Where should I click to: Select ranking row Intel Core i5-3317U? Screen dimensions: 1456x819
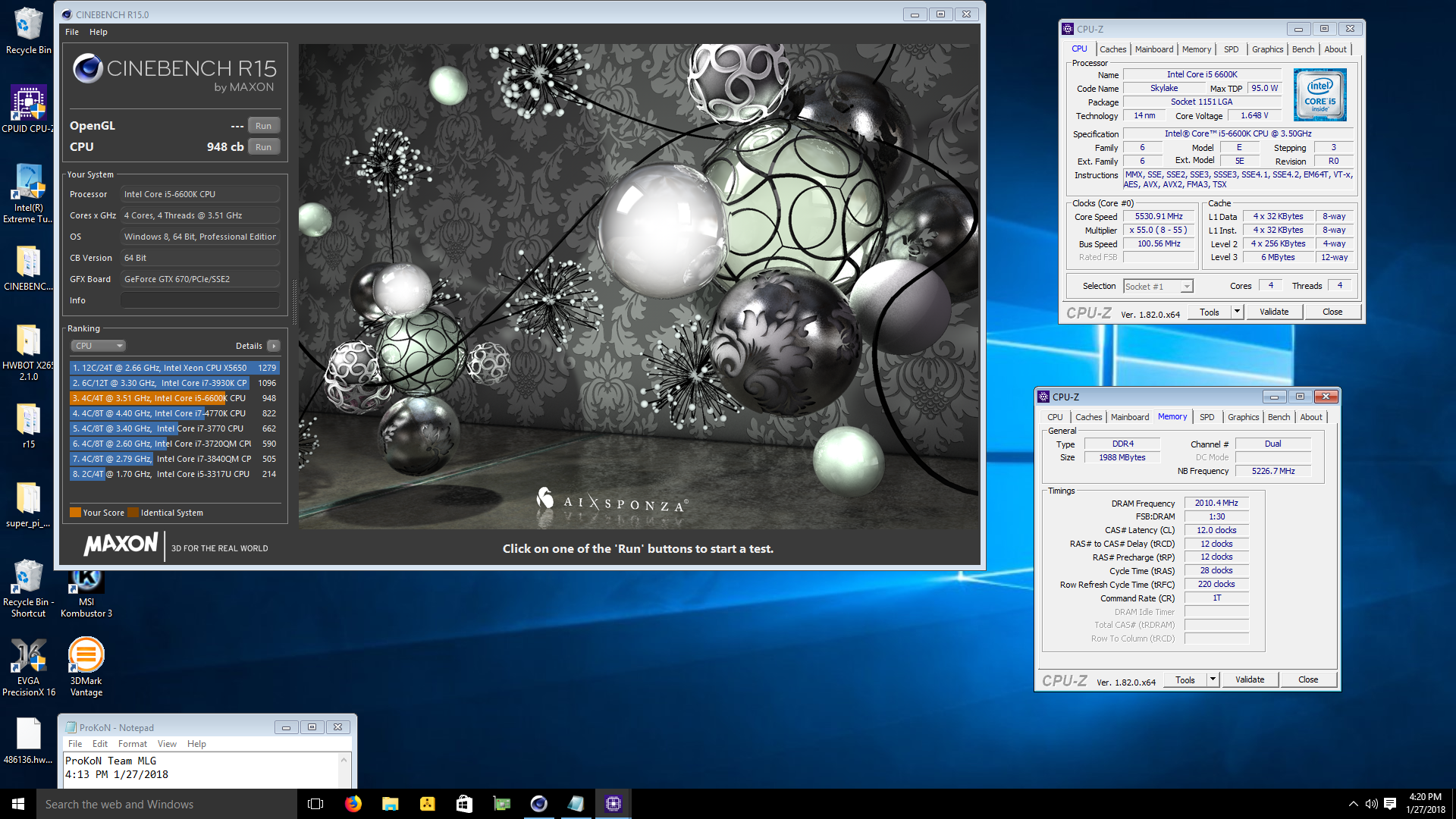(x=174, y=474)
